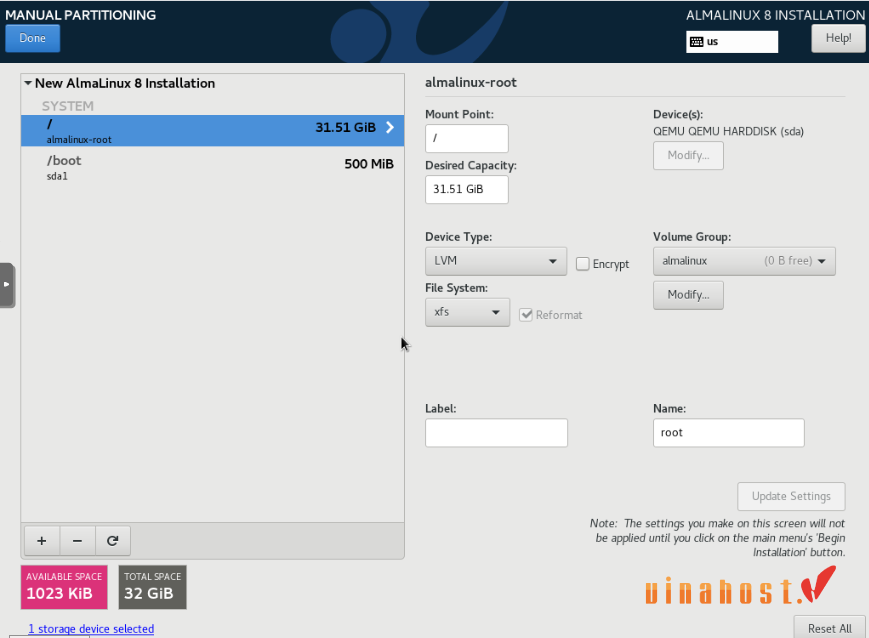Click the AVAILABLE SPACE 1023 KiB box

64,587
